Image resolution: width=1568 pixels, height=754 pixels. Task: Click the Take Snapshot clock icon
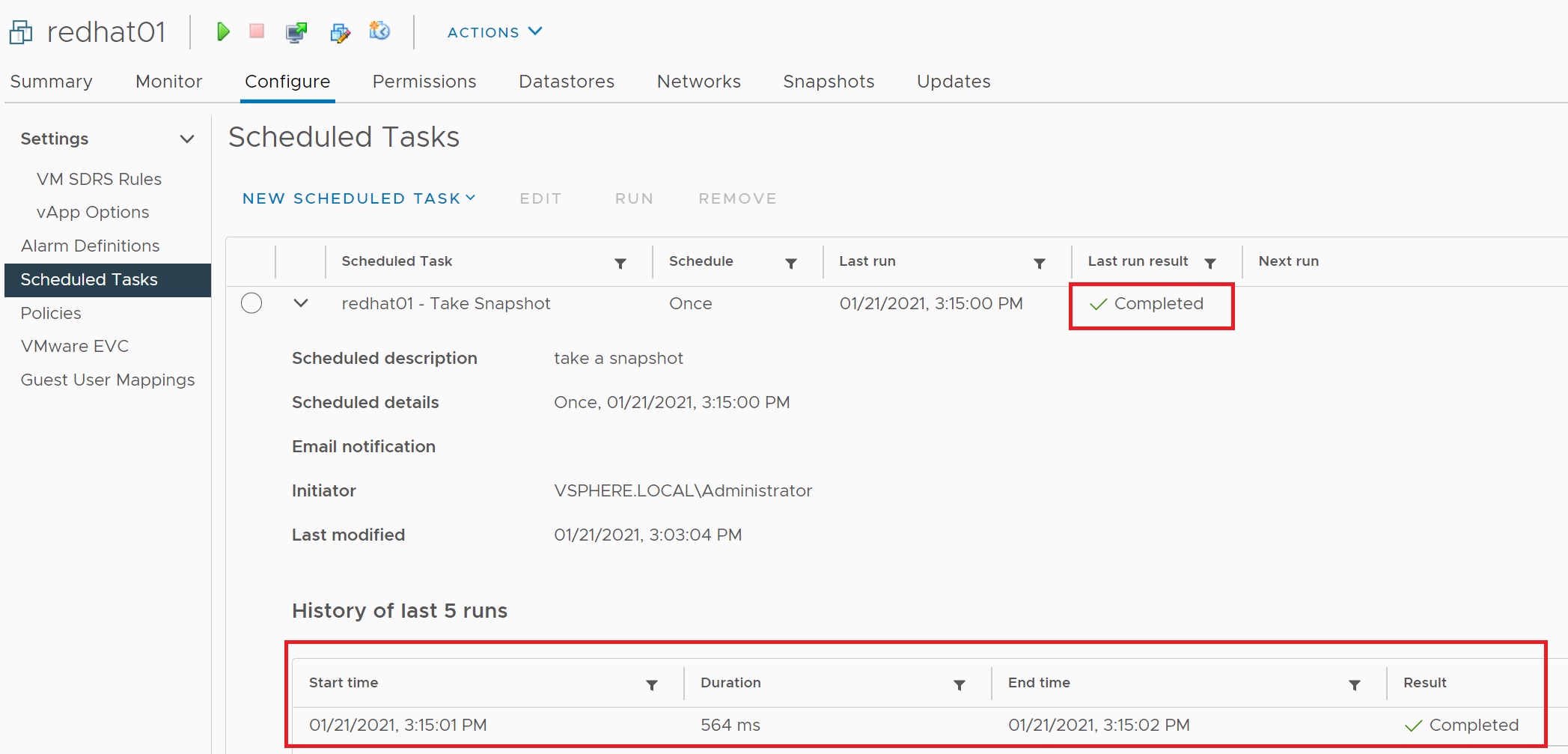click(380, 31)
